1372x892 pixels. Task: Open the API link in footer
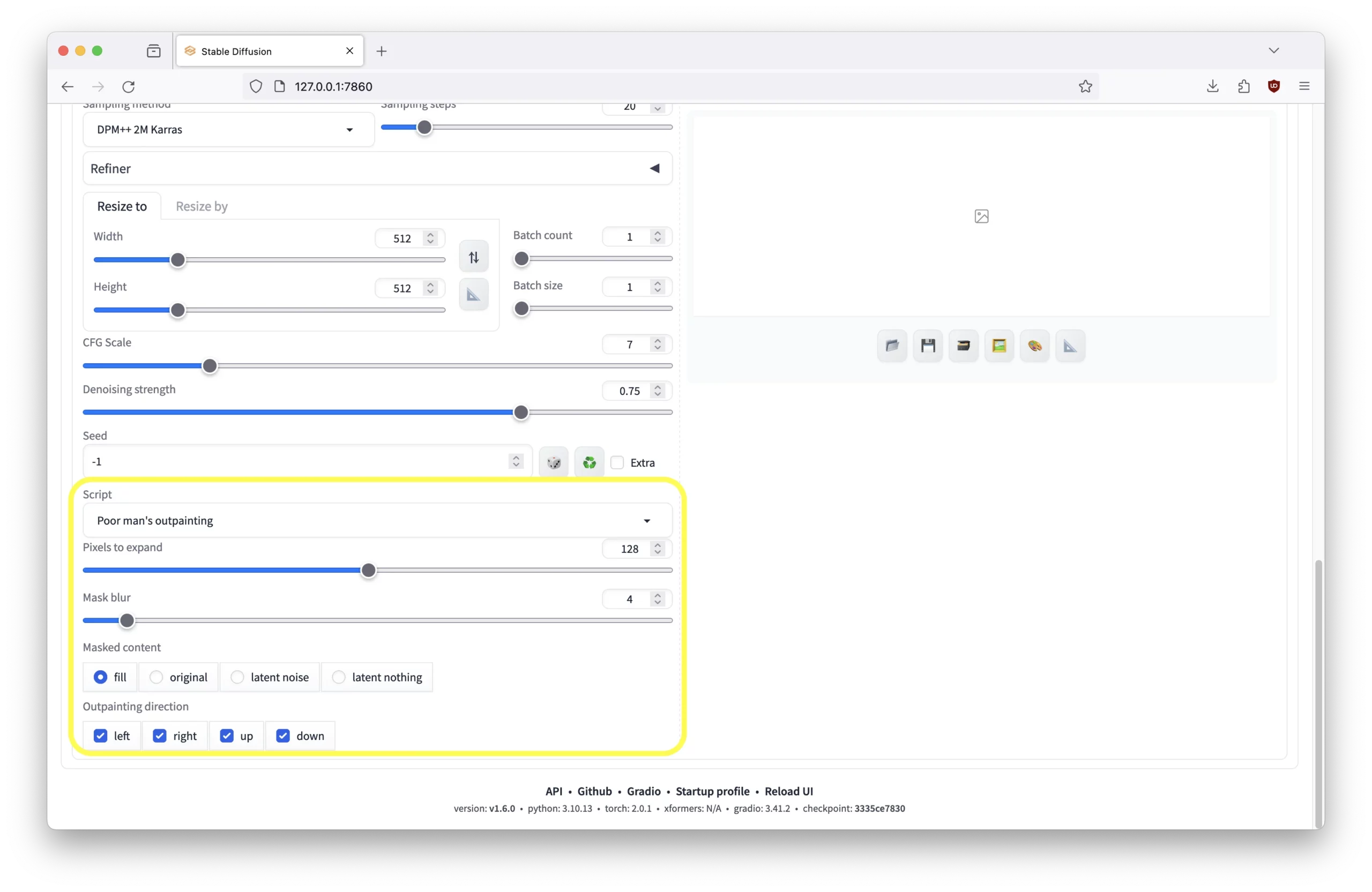554,792
